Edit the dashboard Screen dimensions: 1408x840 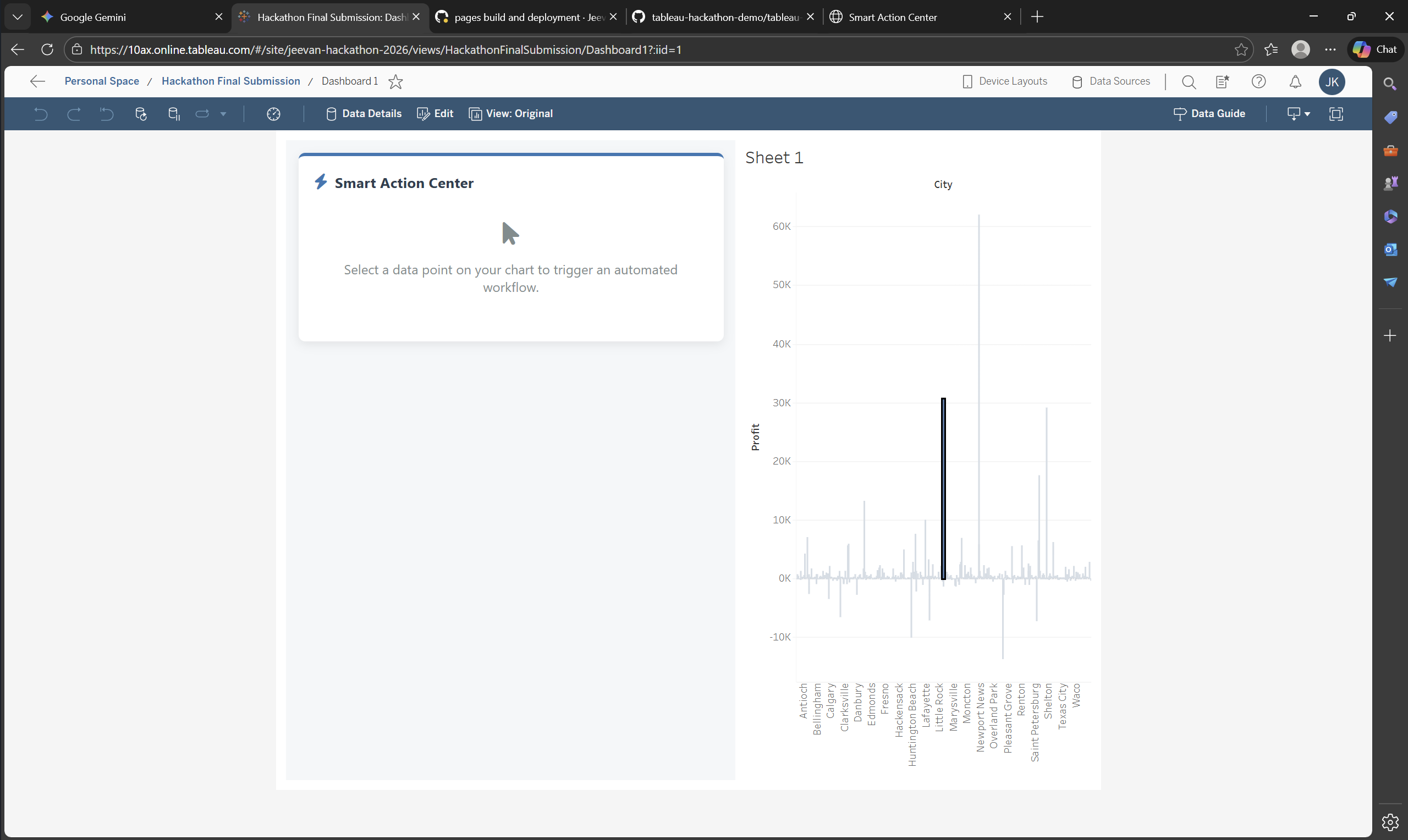pyautogui.click(x=435, y=113)
